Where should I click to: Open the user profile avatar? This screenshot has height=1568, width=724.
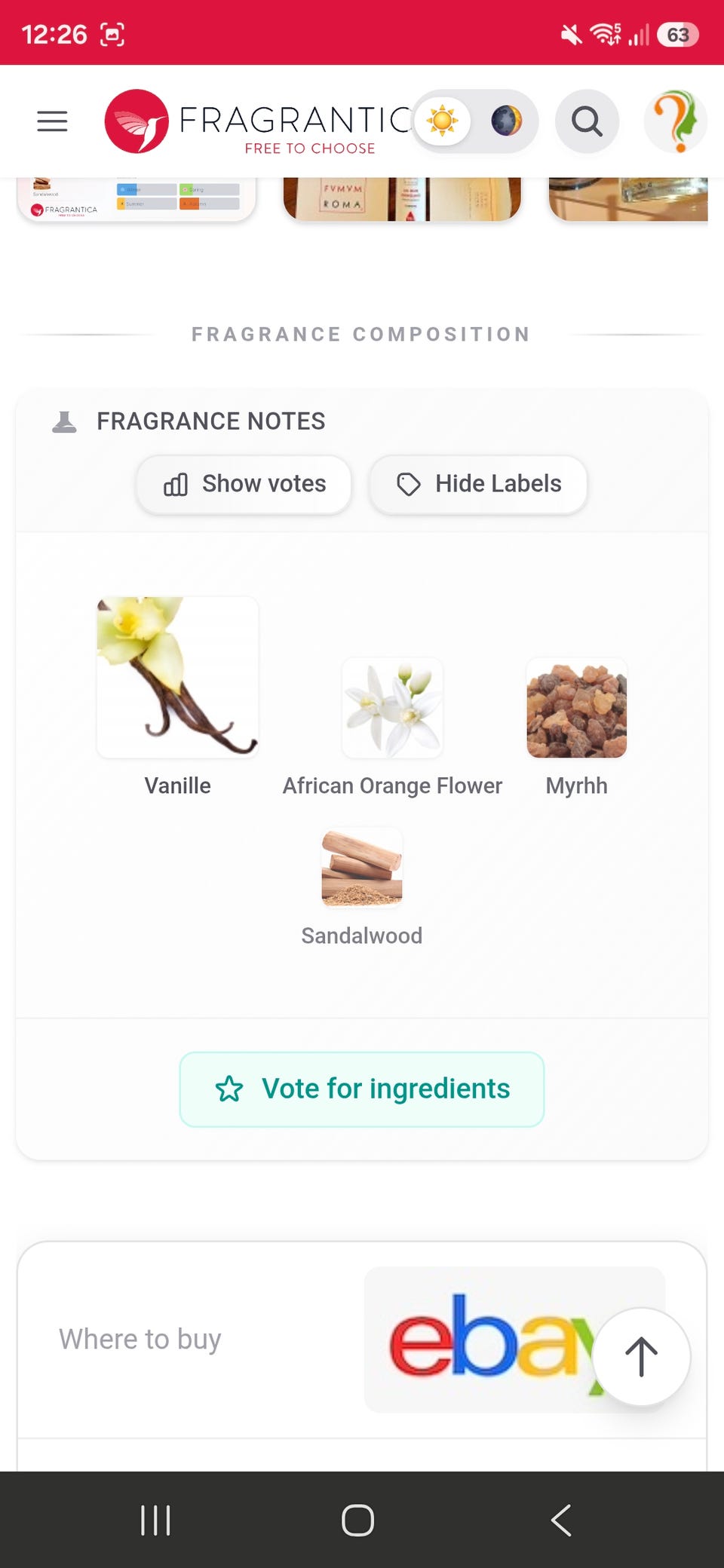tap(675, 121)
